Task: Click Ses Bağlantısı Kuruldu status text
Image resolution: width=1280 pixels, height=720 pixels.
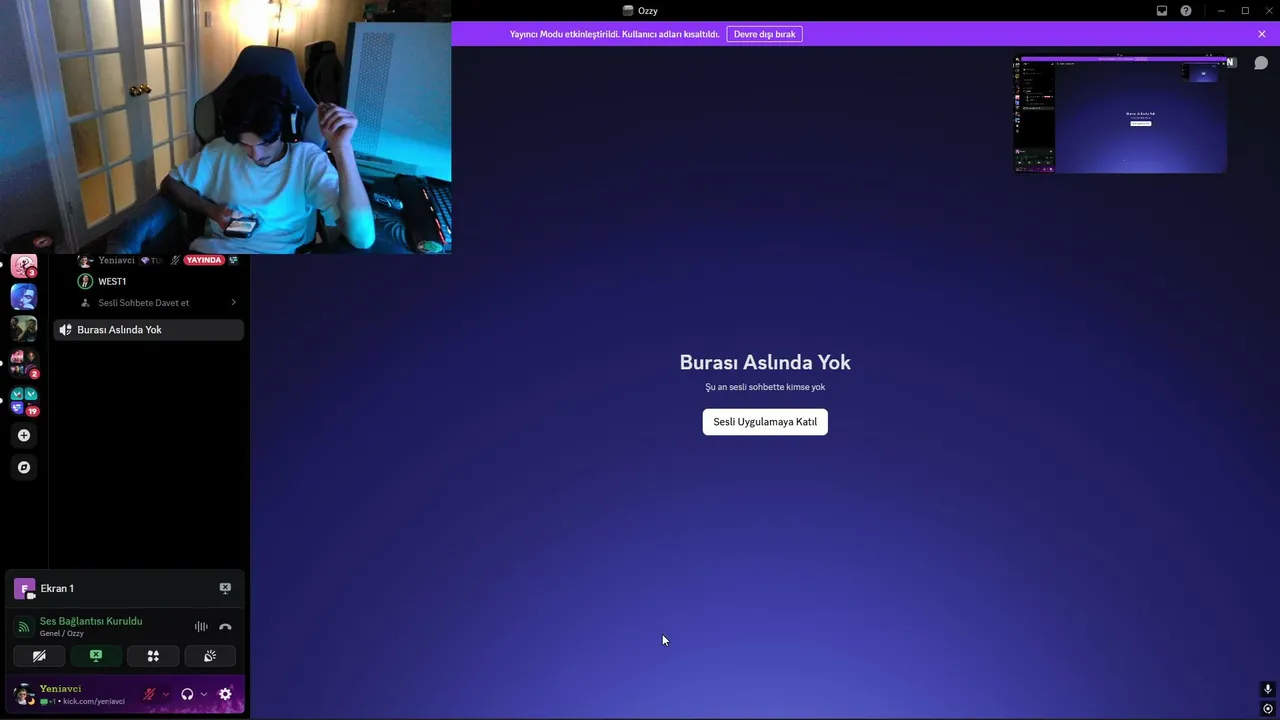Action: tap(91, 621)
